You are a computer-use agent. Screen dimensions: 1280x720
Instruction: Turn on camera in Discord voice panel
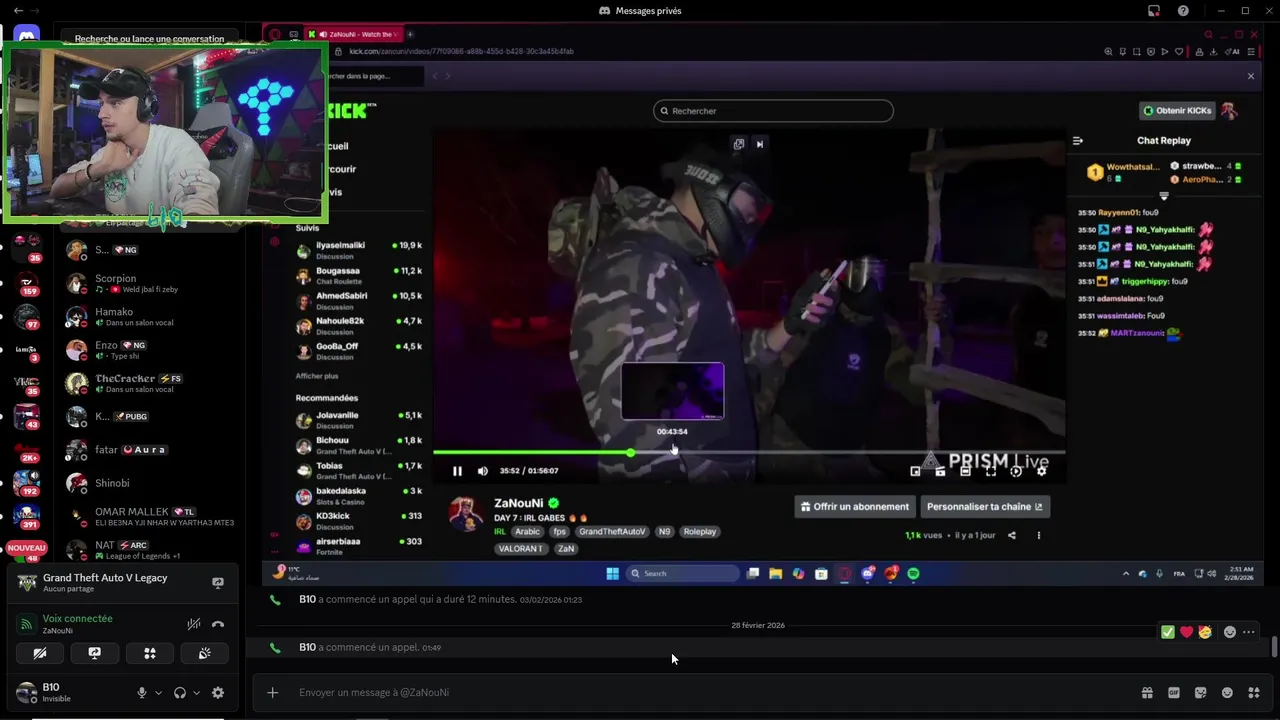coord(40,653)
